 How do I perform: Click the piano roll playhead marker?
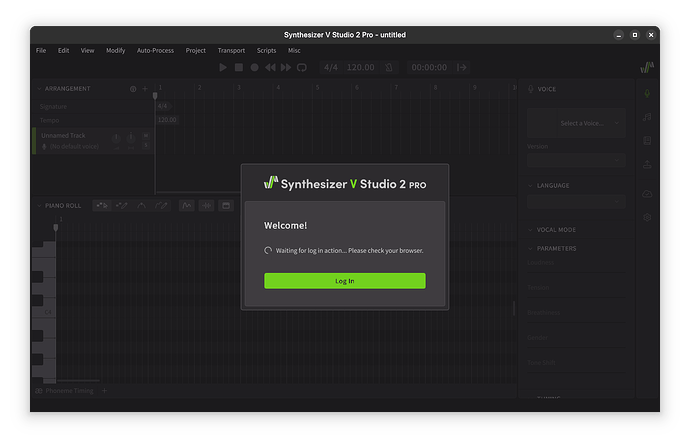pyautogui.click(x=55, y=228)
